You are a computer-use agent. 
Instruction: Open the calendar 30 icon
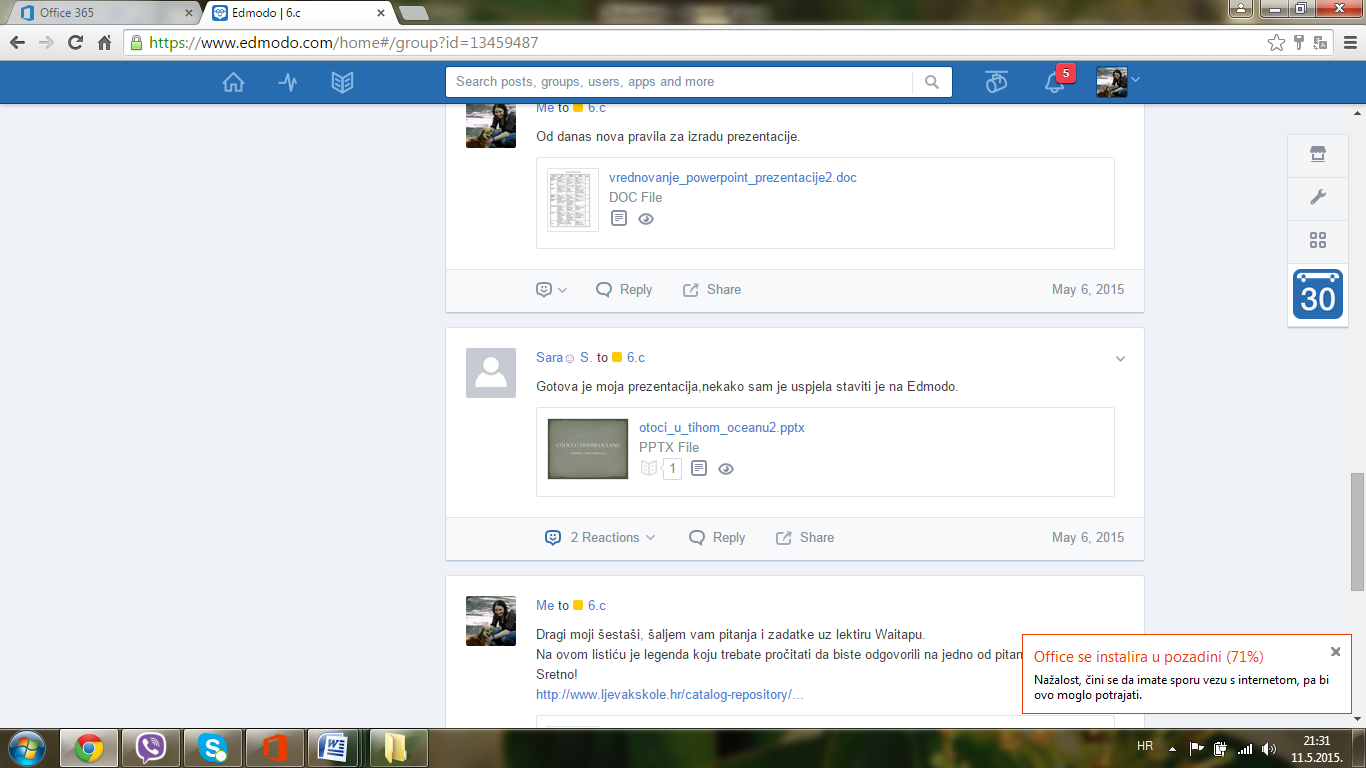[1318, 294]
